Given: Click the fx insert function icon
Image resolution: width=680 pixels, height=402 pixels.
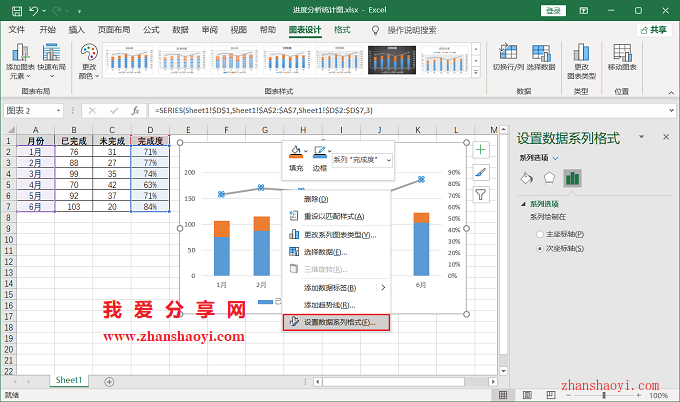Looking at the screenshot, I should 135,111.
